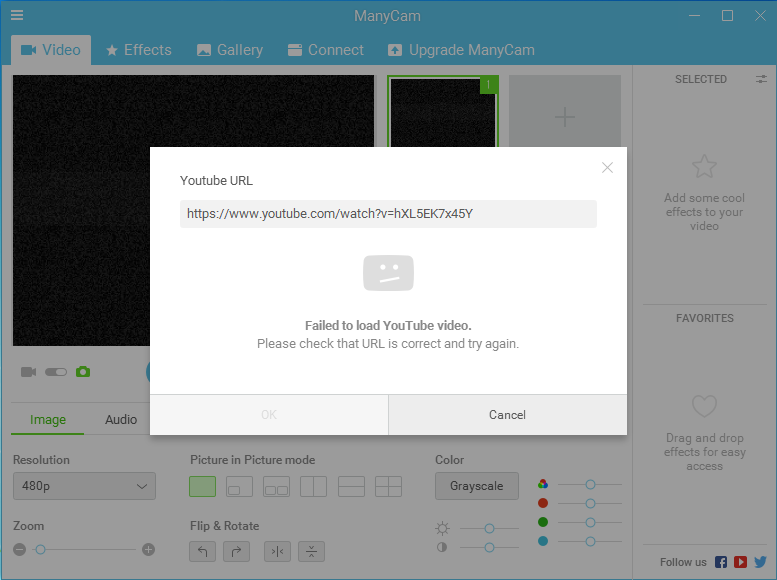Open the Gallery tab
Viewport: 777px width, 580px height.
[230, 50]
